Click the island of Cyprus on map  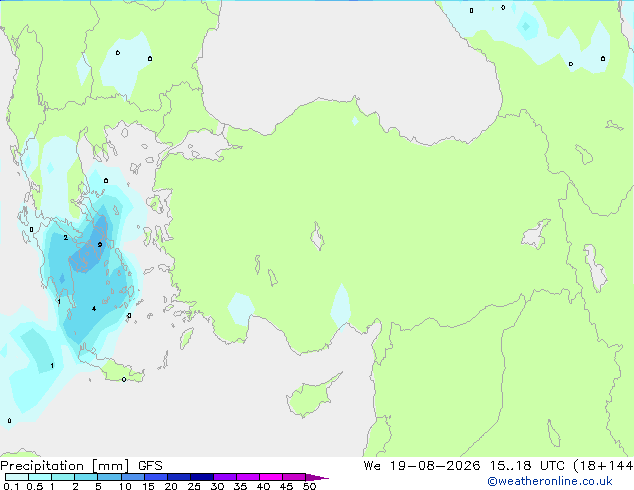coord(311,395)
